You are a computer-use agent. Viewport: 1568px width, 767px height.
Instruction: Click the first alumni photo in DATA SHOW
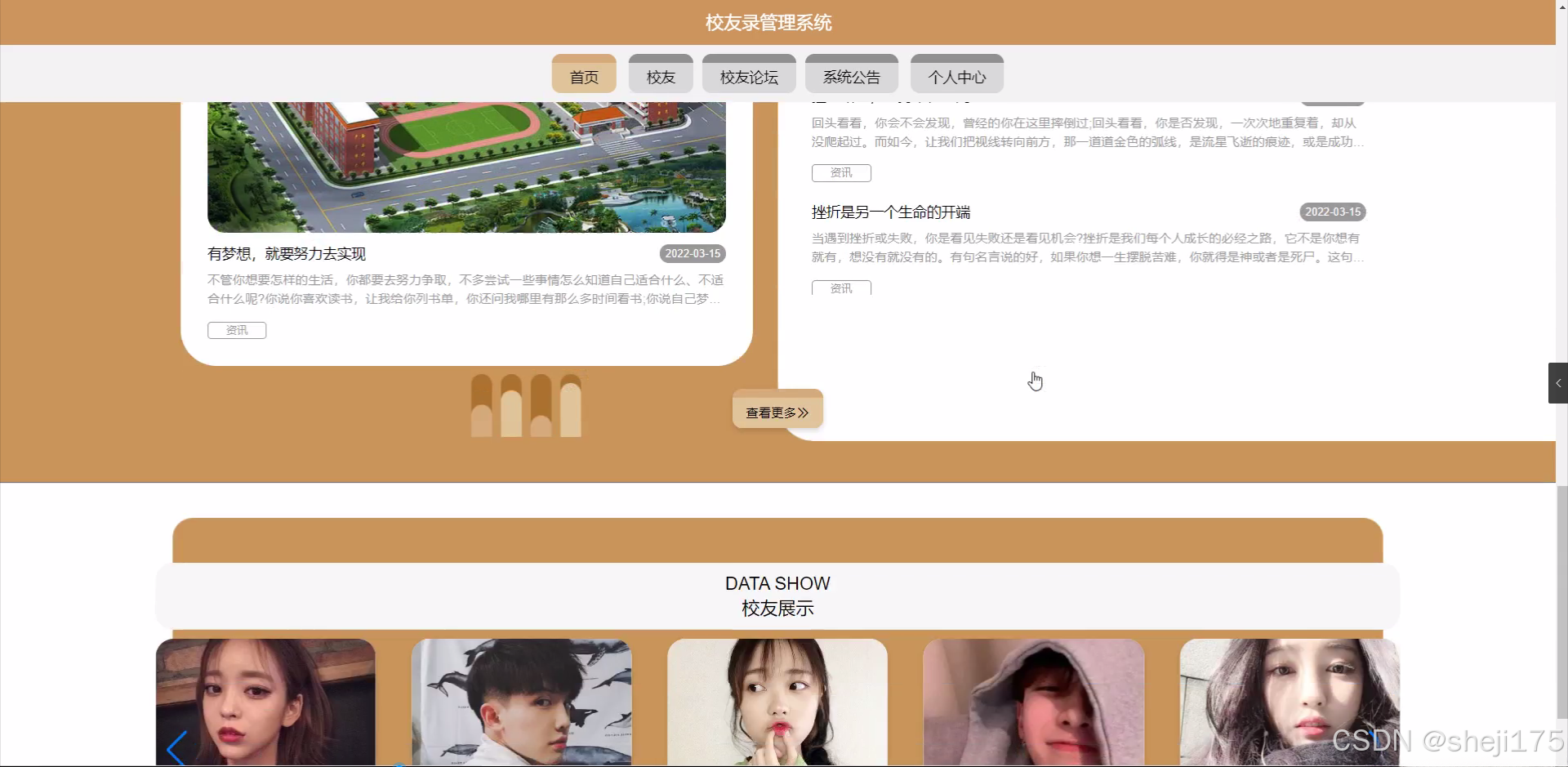(x=265, y=702)
